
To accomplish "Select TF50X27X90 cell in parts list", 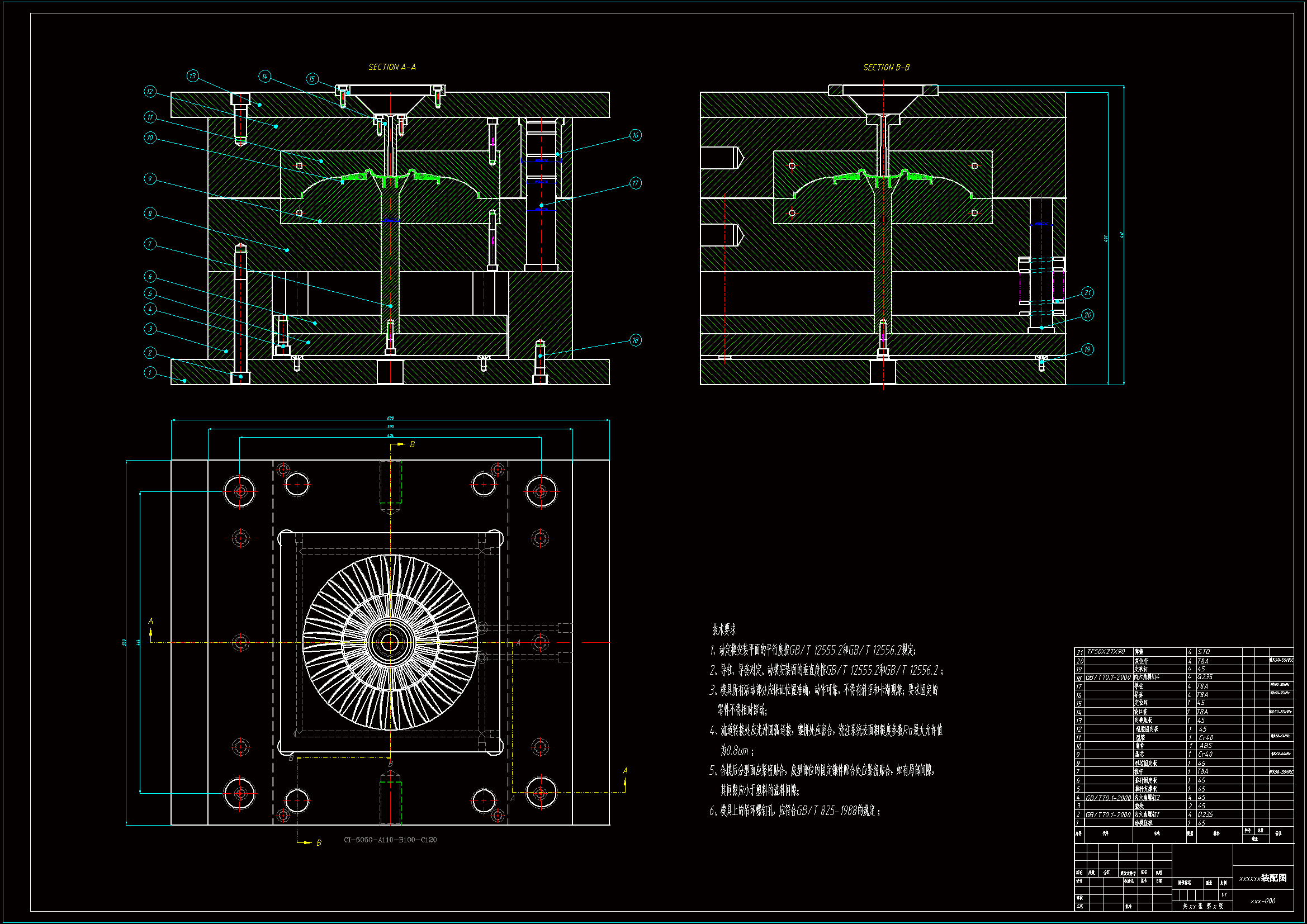I will tap(1106, 652).
